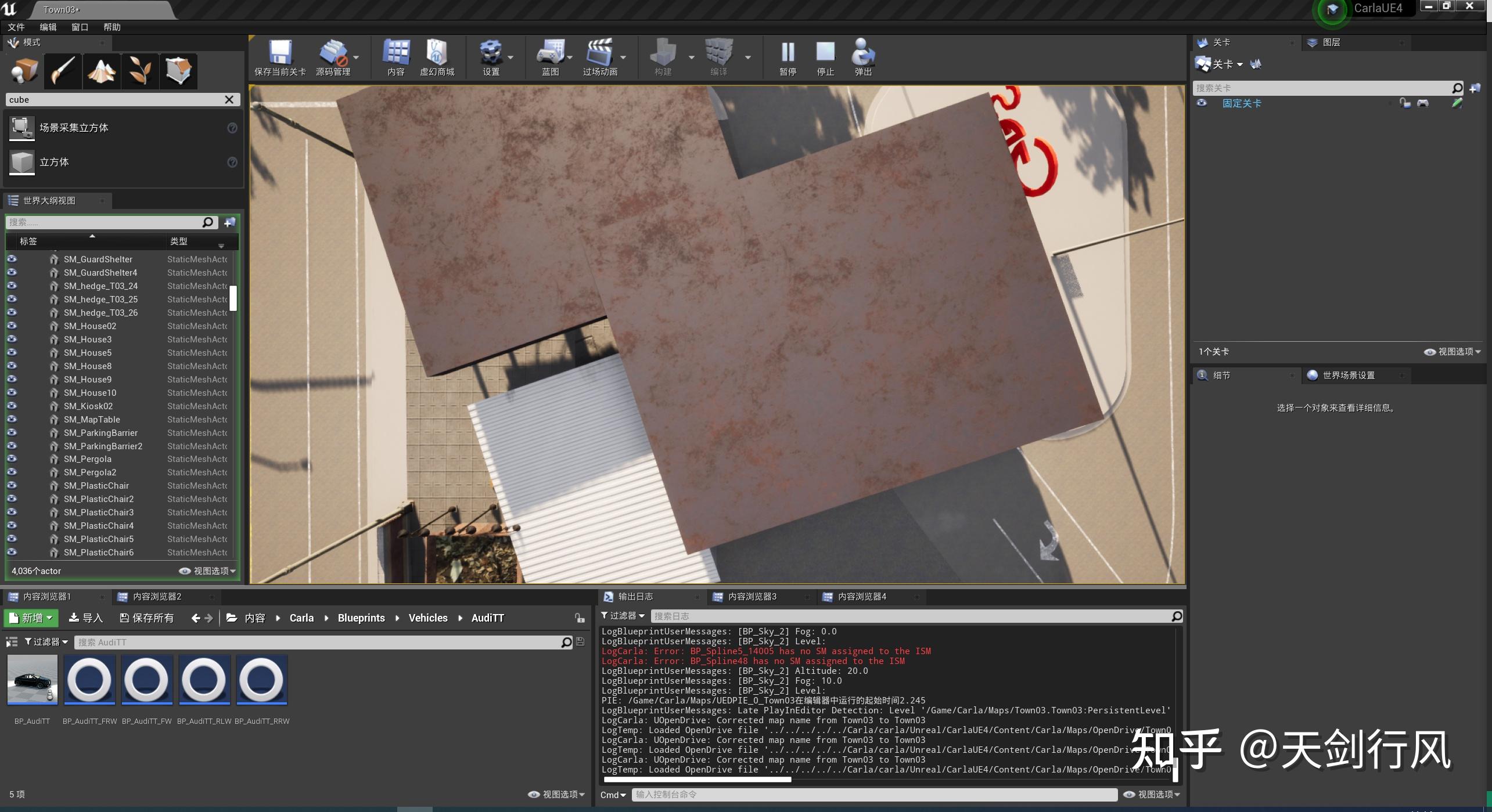Image resolution: width=1492 pixels, height=812 pixels.
Task: Open the Add New dropdown in content browser
Action: (x=31, y=618)
